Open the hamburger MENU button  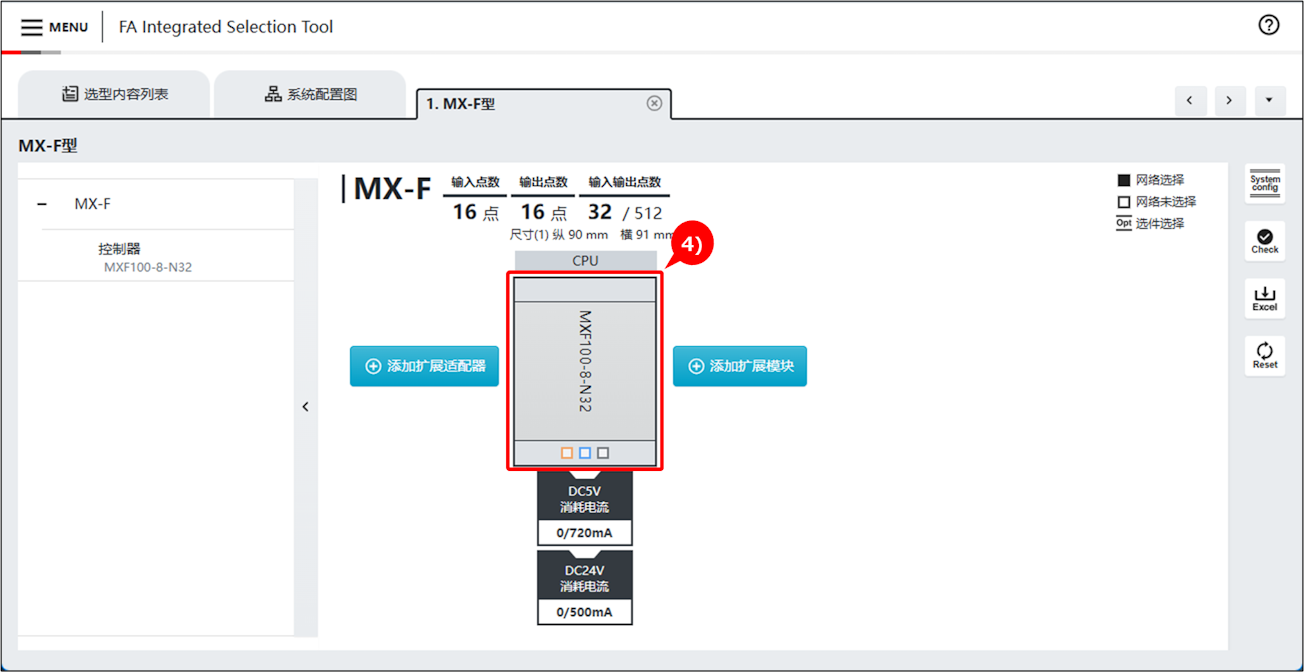tap(54, 27)
